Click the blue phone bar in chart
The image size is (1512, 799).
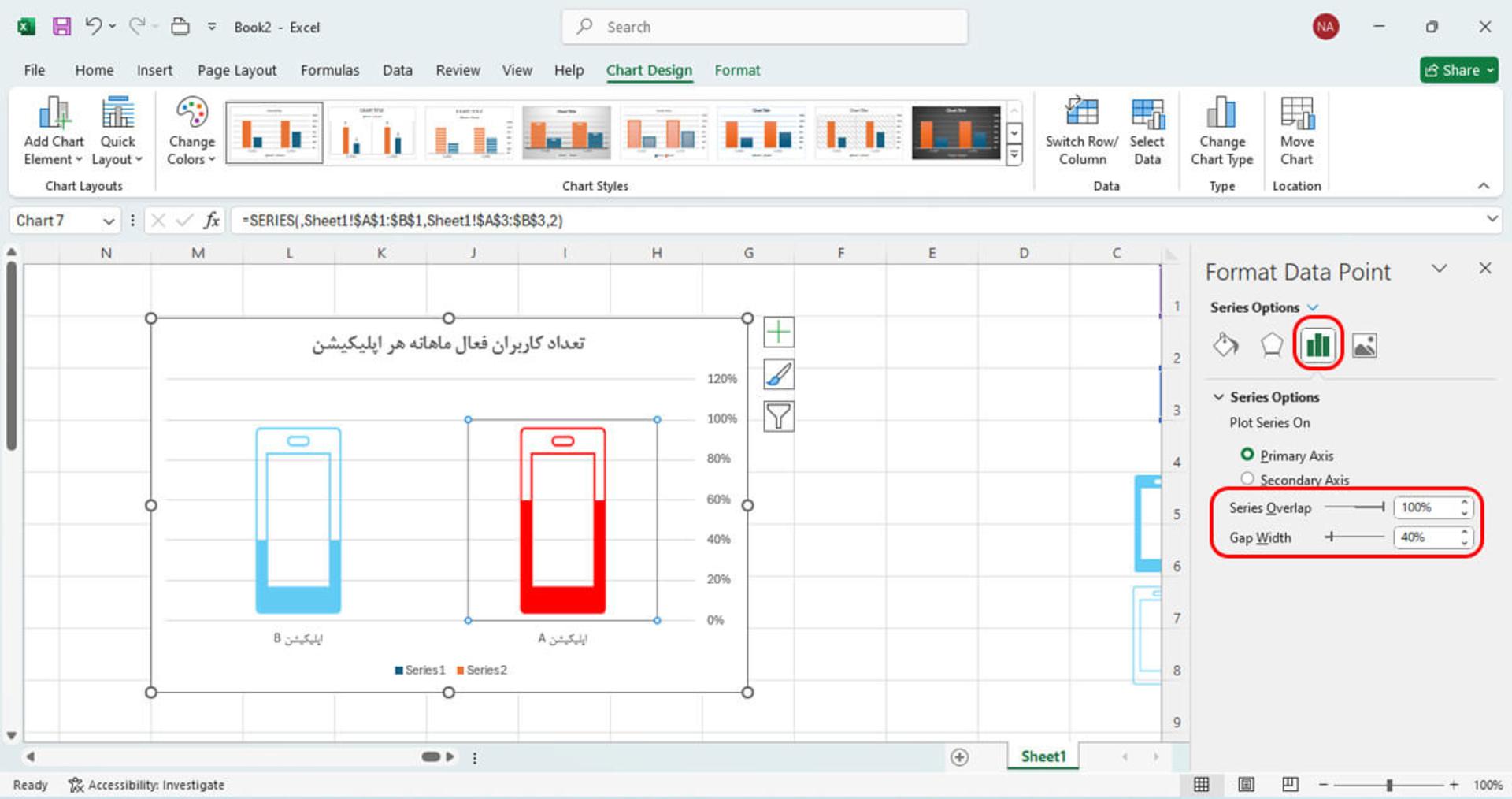[298, 520]
